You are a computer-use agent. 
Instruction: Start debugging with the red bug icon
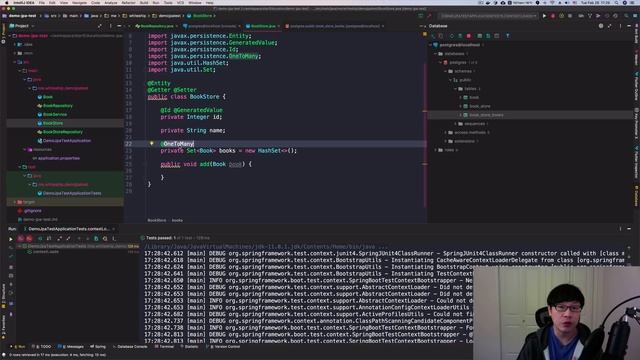pos(553,16)
